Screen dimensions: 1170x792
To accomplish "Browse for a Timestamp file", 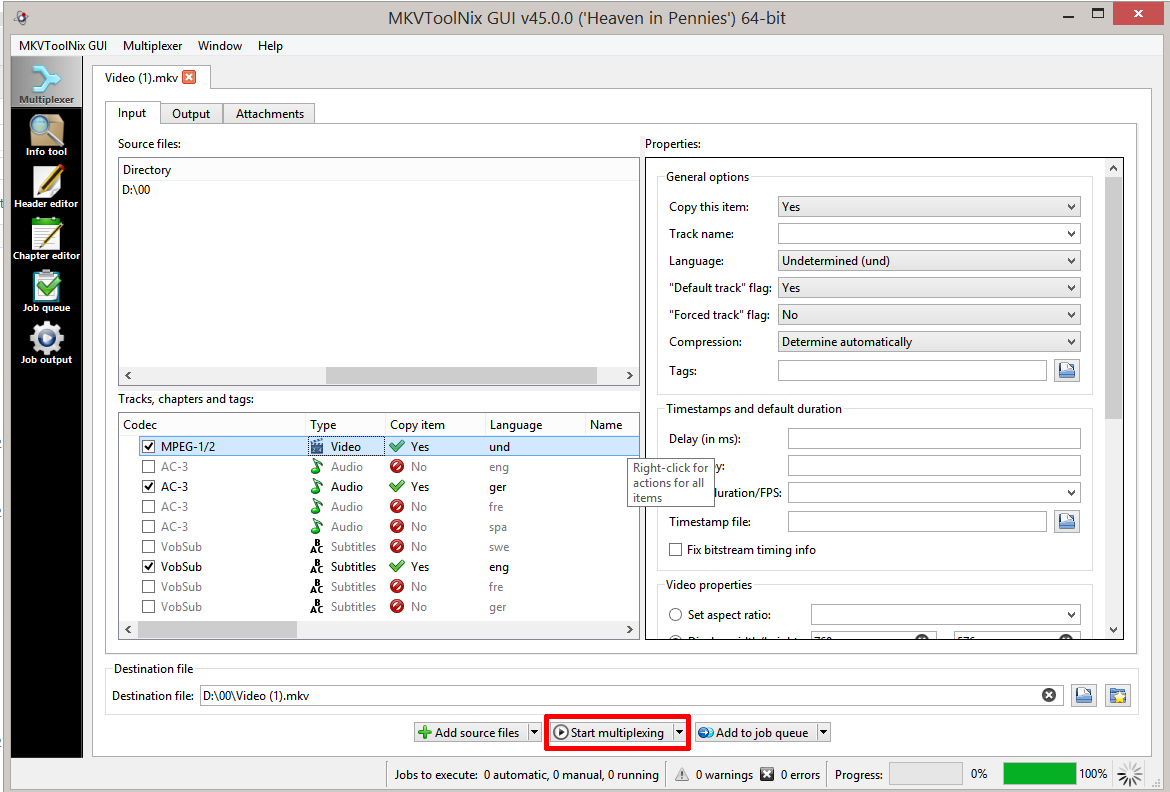I will [1067, 521].
